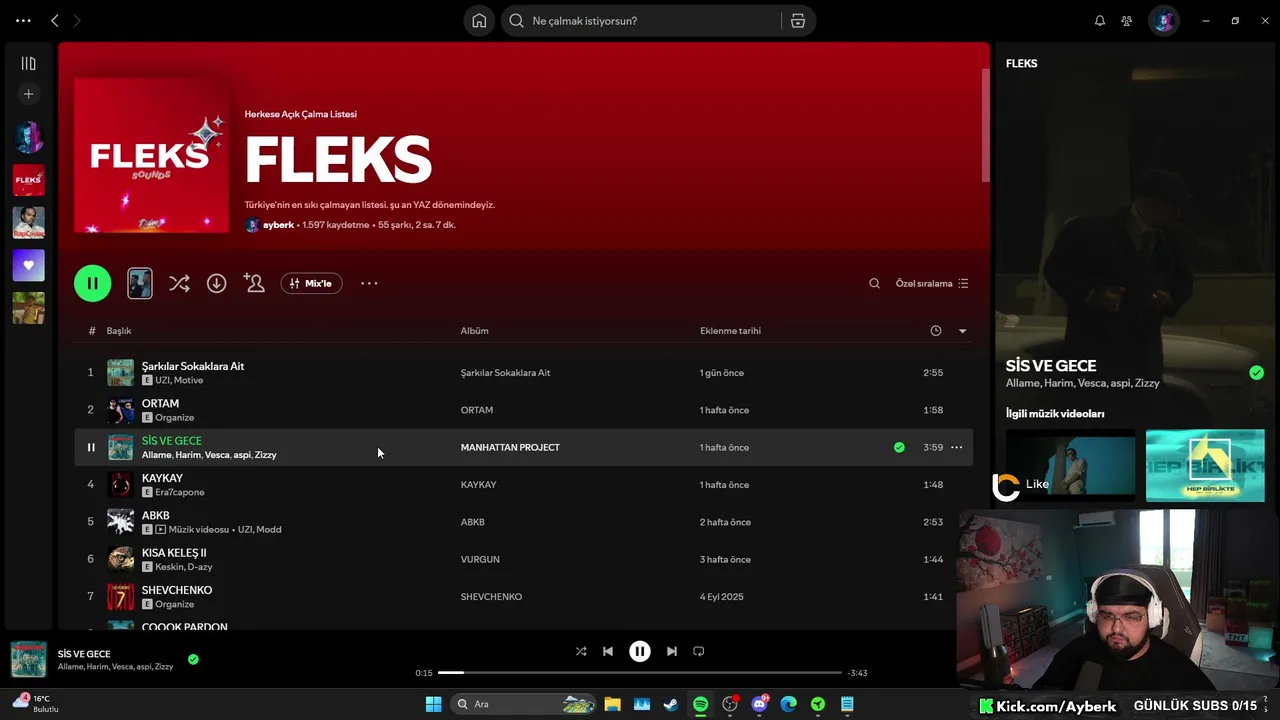Open first related music video thumbnail
Screen dimensions: 1280x720
(x=1070, y=465)
